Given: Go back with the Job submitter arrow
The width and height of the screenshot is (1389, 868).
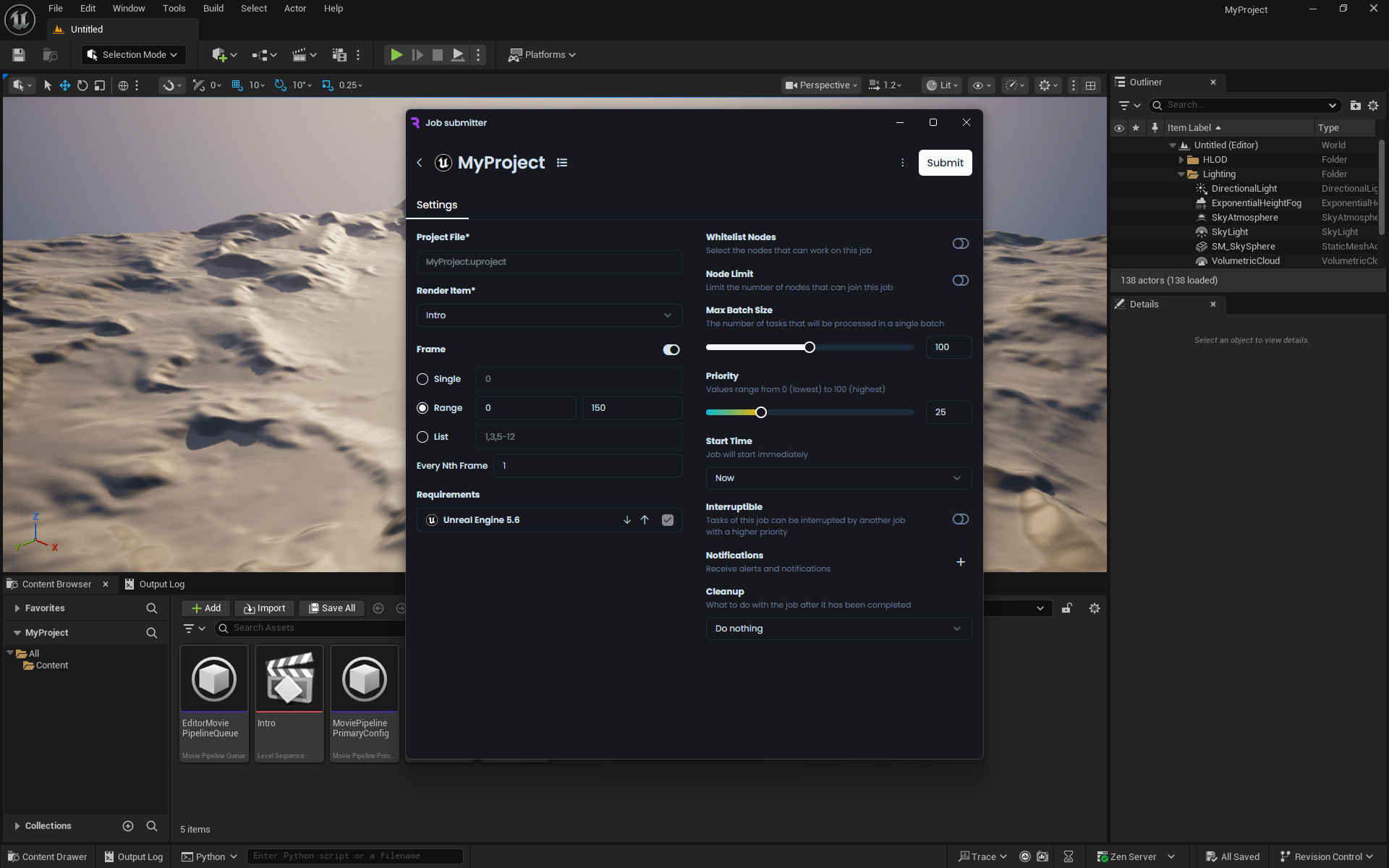Looking at the screenshot, I should [420, 163].
